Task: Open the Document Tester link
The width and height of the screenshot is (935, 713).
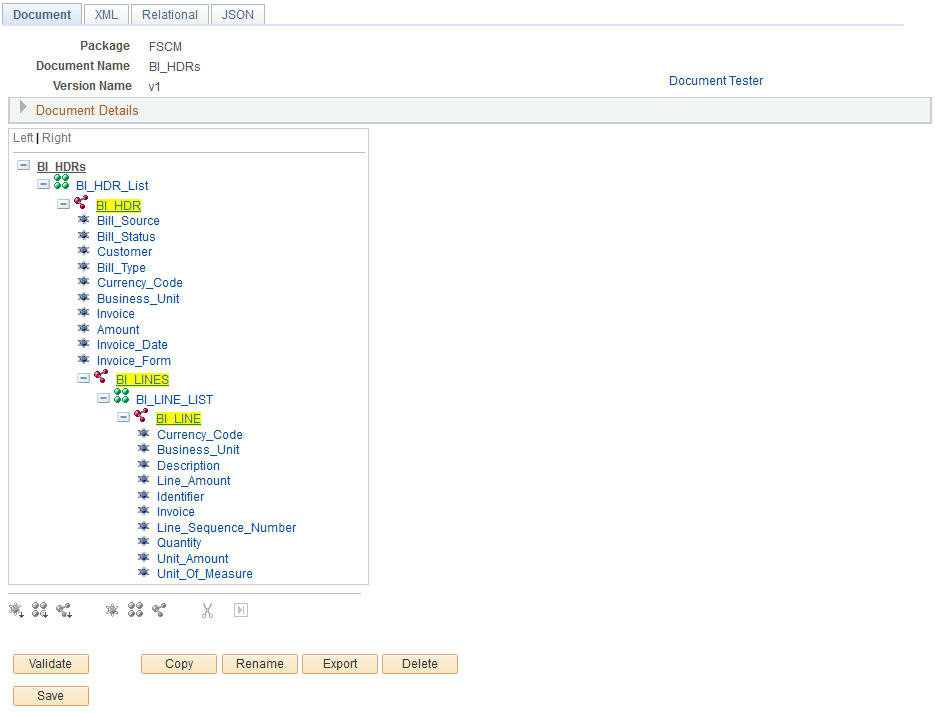Action: pos(716,81)
